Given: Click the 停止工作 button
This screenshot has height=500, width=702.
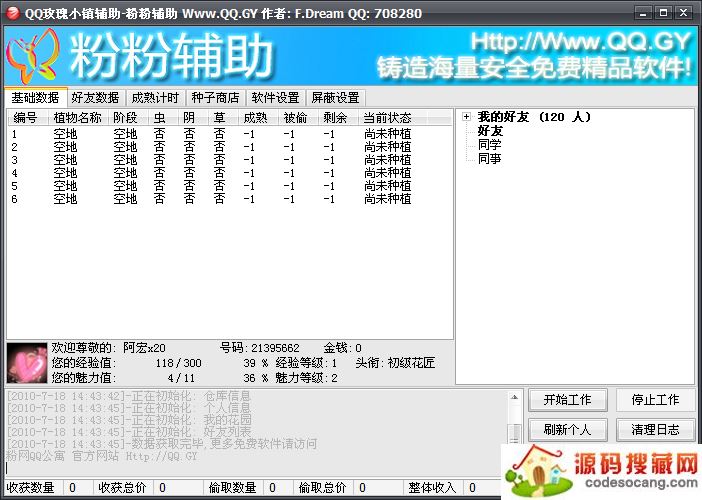Looking at the screenshot, I should pyautogui.click(x=655, y=400).
